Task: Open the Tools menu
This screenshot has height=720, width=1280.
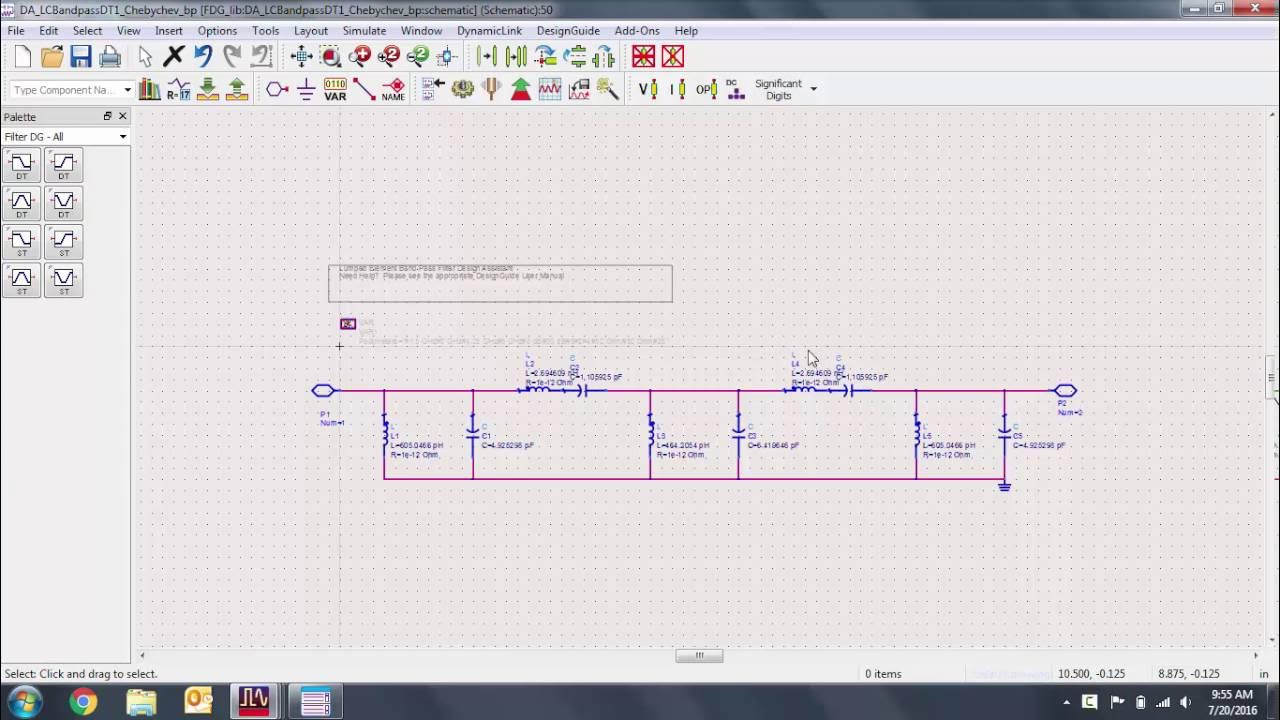Action: (265, 31)
